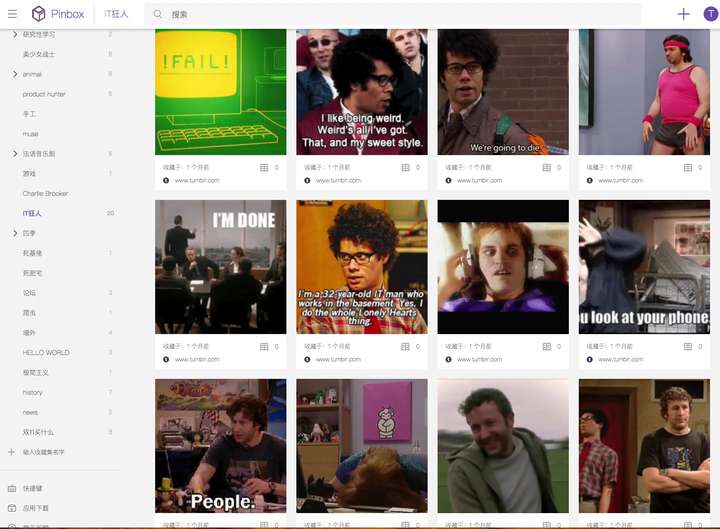Open the 'People.' Roy image
The image size is (720, 529).
coord(220,446)
